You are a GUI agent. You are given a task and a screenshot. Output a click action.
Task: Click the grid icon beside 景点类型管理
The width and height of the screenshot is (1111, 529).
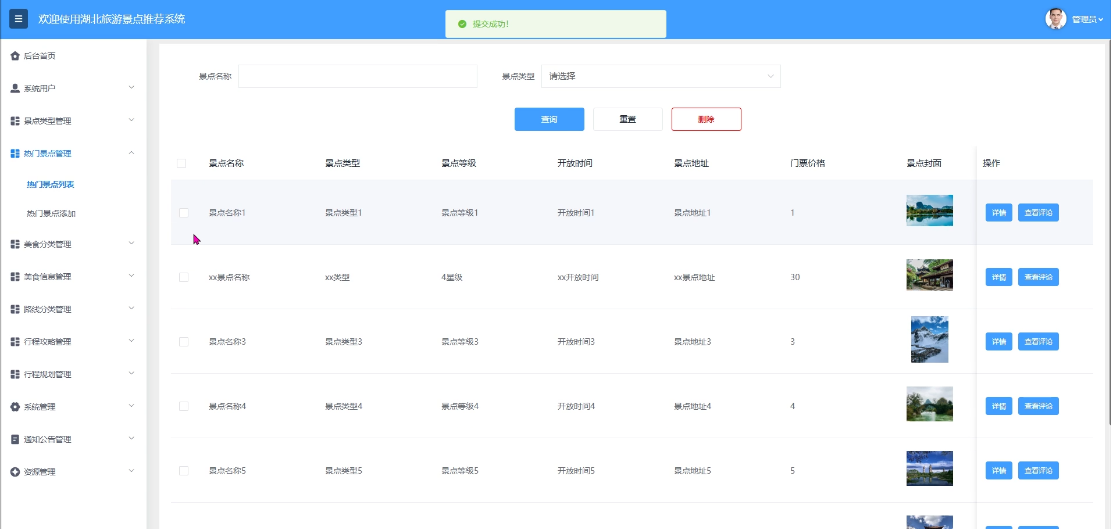click(x=15, y=121)
